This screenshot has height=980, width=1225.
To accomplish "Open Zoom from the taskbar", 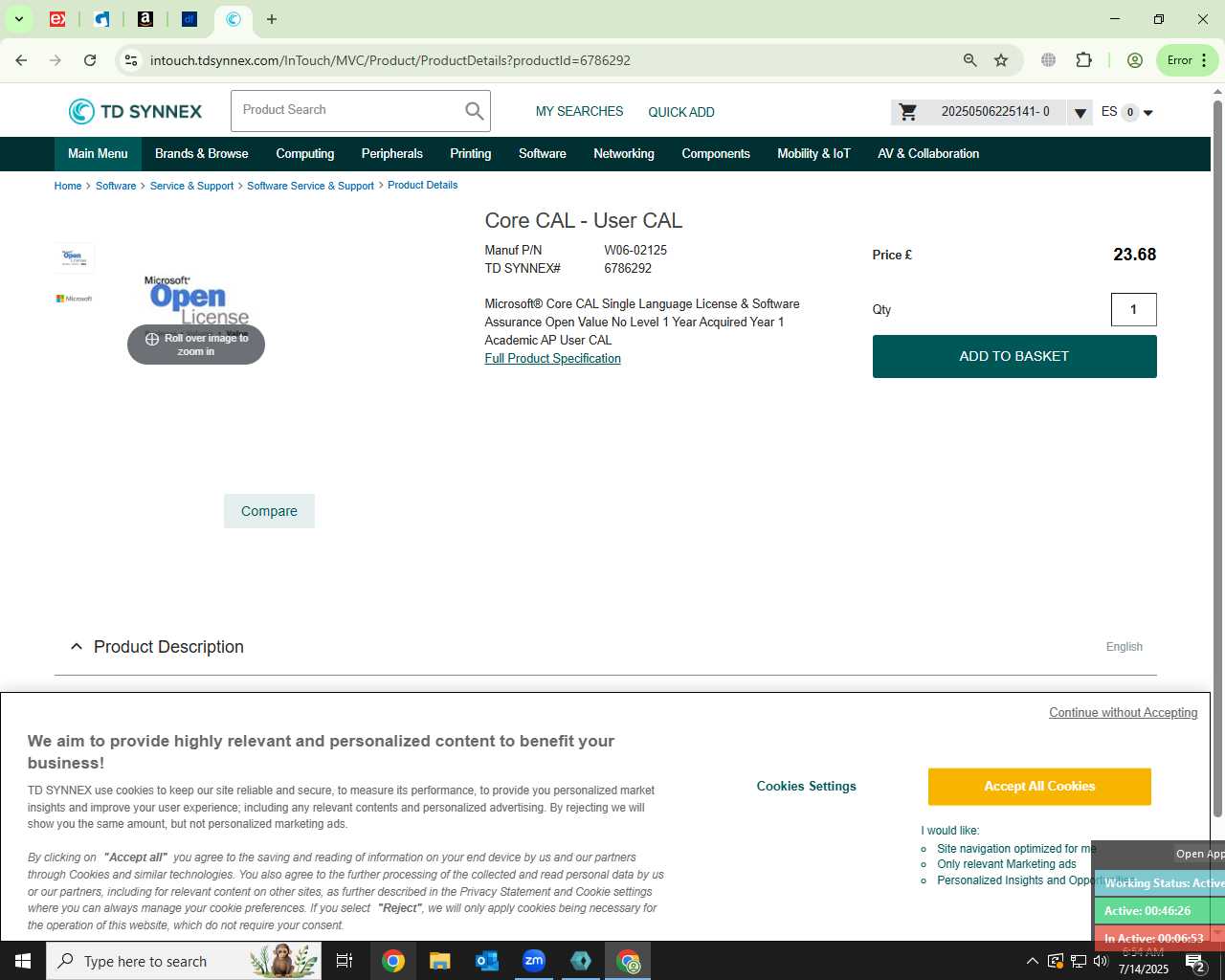I will pyautogui.click(x=533, y=961).
